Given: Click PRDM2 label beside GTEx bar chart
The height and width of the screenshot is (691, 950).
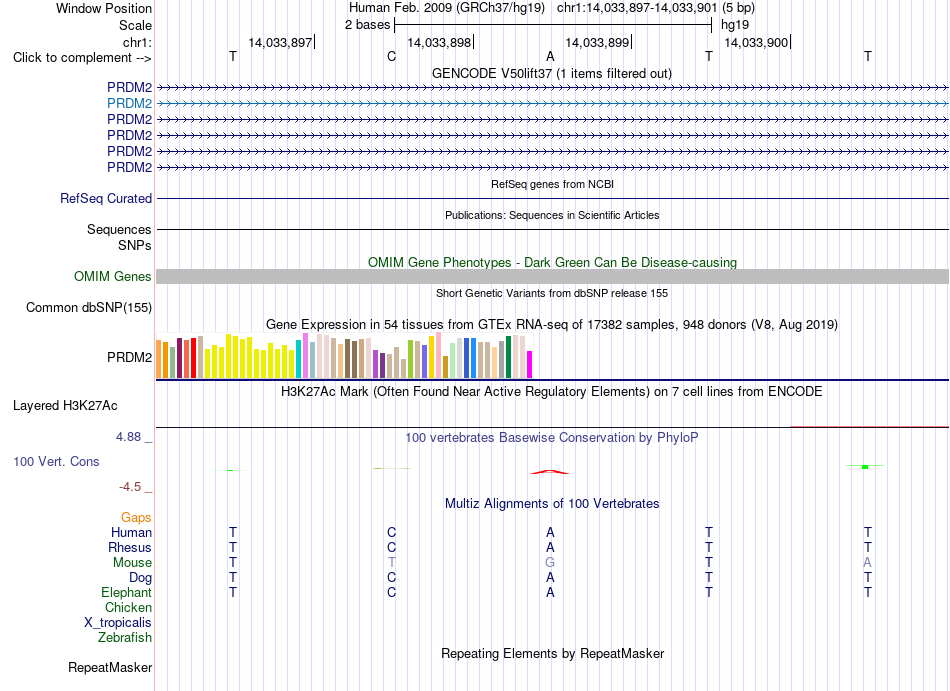Looking at the screenshot, I should pyautogui.click(x=129, y=357).
